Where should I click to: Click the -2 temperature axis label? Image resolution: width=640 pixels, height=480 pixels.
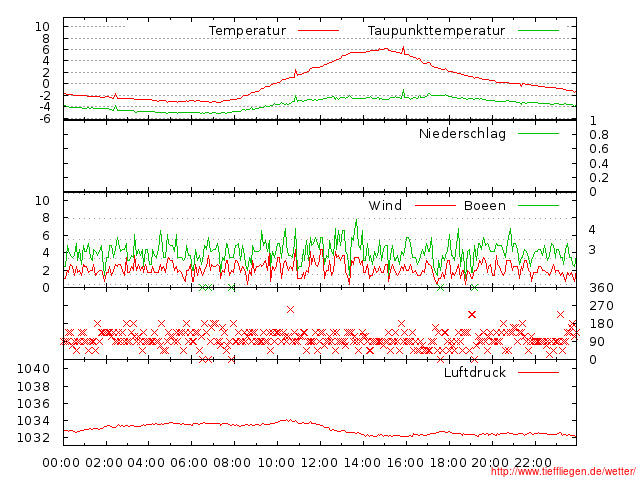coord(44,96)
